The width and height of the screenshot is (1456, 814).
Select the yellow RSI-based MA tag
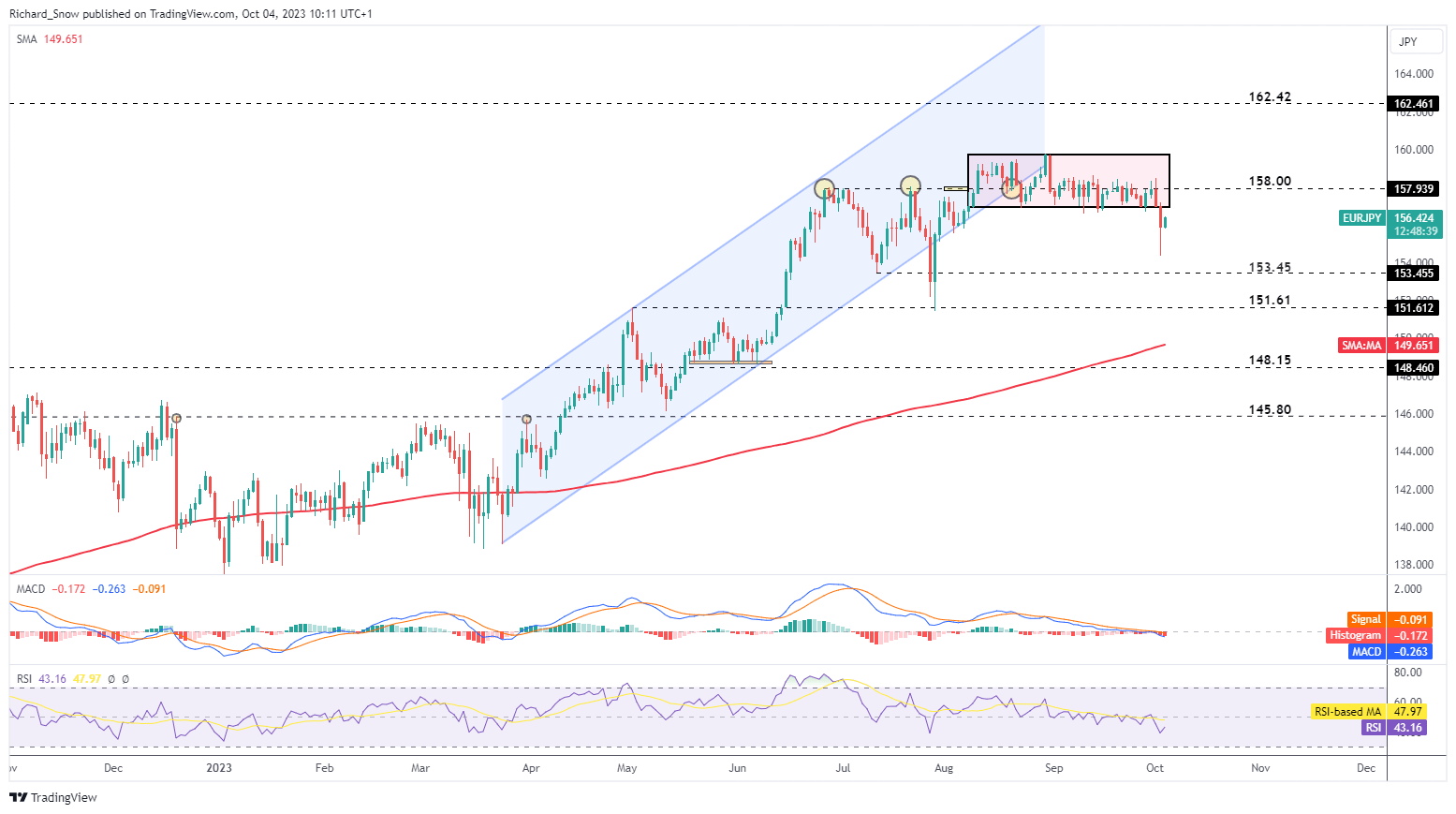1347,712
